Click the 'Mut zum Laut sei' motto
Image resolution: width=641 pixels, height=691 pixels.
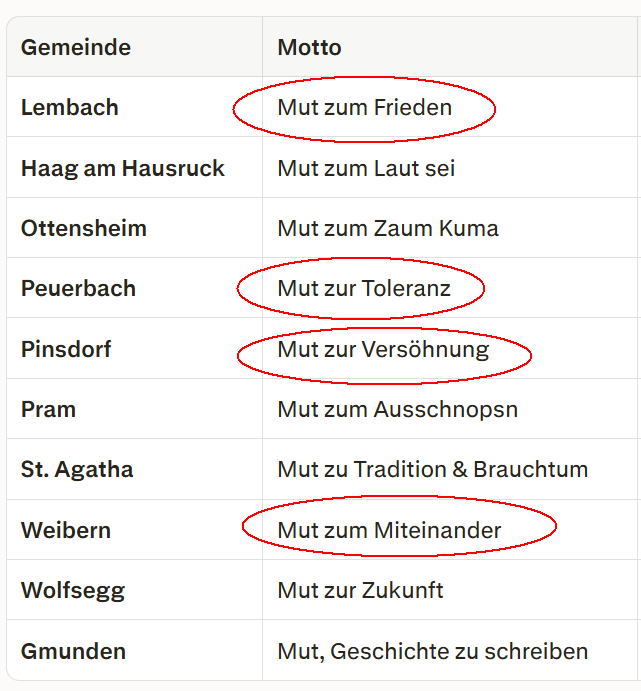coord(367,168)
